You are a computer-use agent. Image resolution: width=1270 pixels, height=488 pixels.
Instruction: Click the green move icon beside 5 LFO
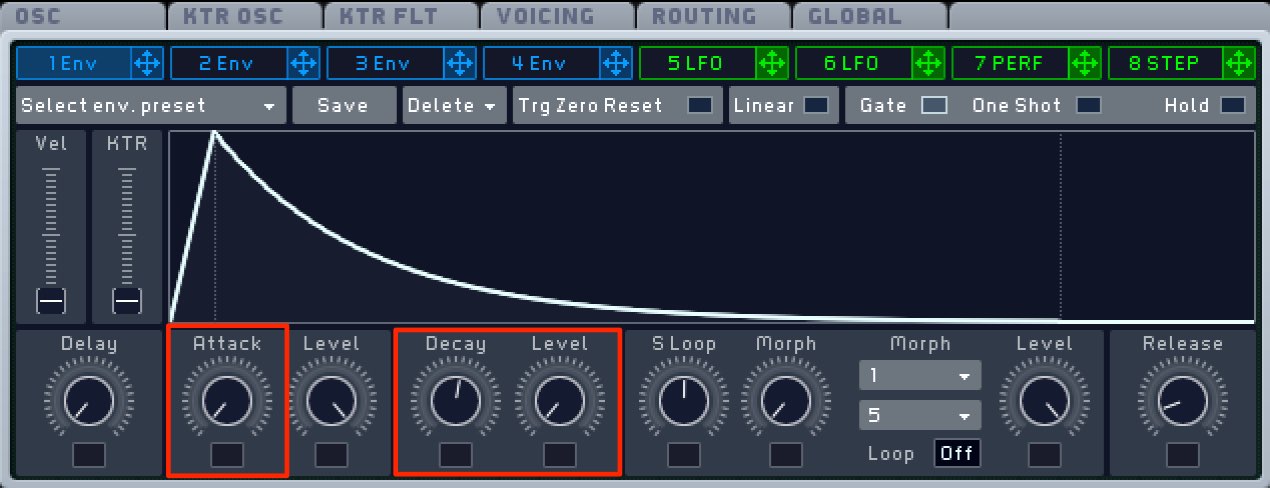[771, 64]
